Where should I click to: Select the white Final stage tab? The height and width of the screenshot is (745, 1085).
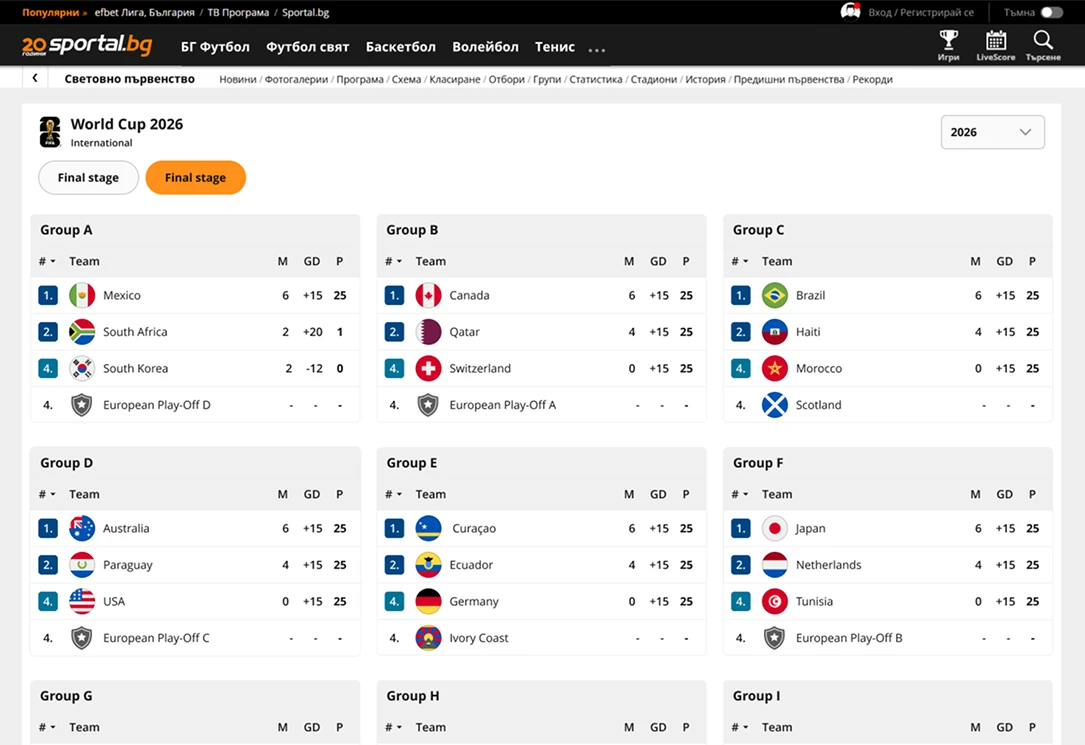pos(88,178)
